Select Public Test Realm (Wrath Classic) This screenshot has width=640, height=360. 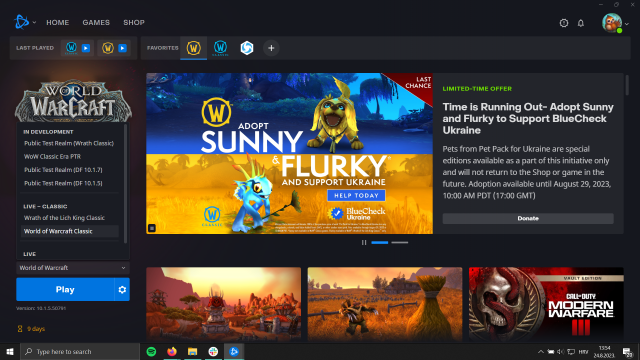tap(69, 143)
